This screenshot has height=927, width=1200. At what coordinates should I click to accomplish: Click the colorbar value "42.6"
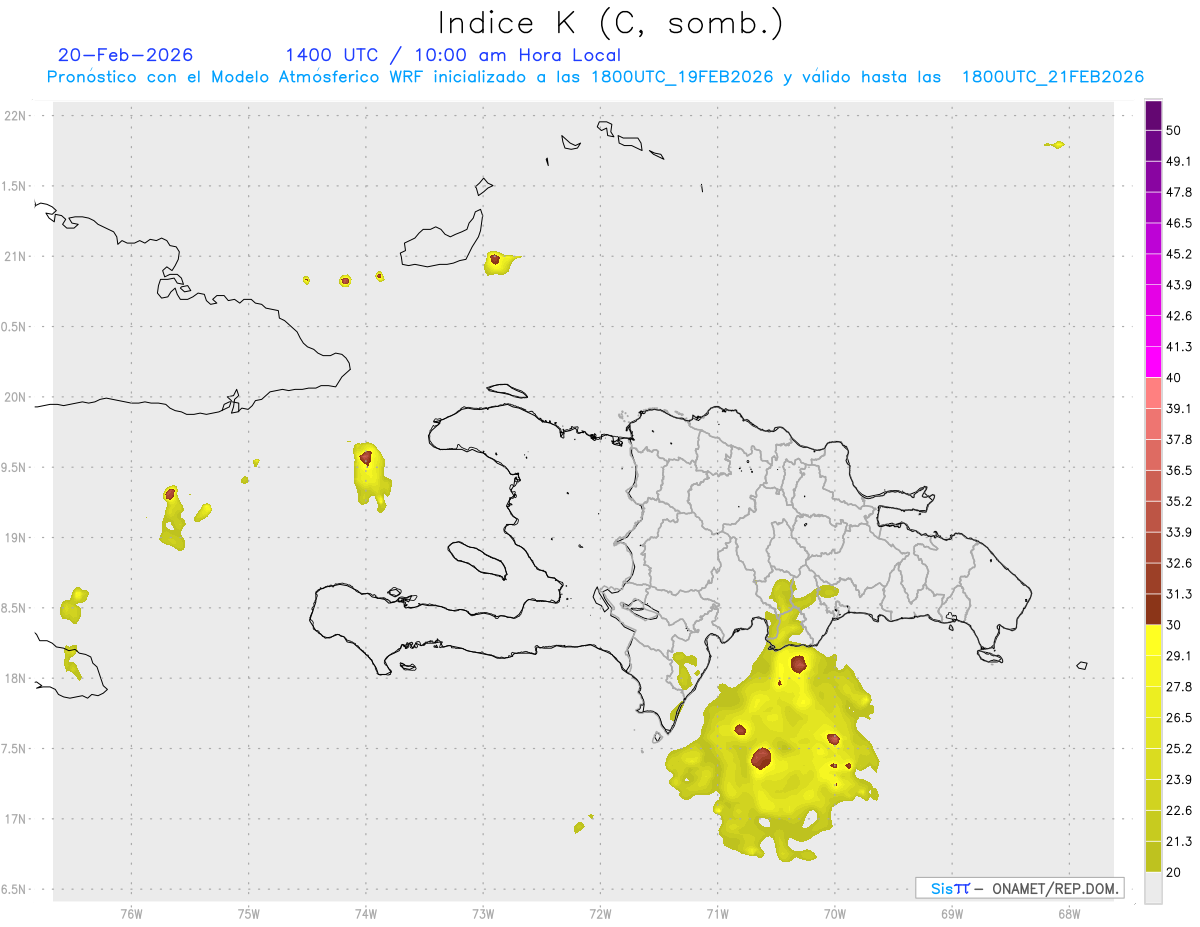tap(1178, 316)
